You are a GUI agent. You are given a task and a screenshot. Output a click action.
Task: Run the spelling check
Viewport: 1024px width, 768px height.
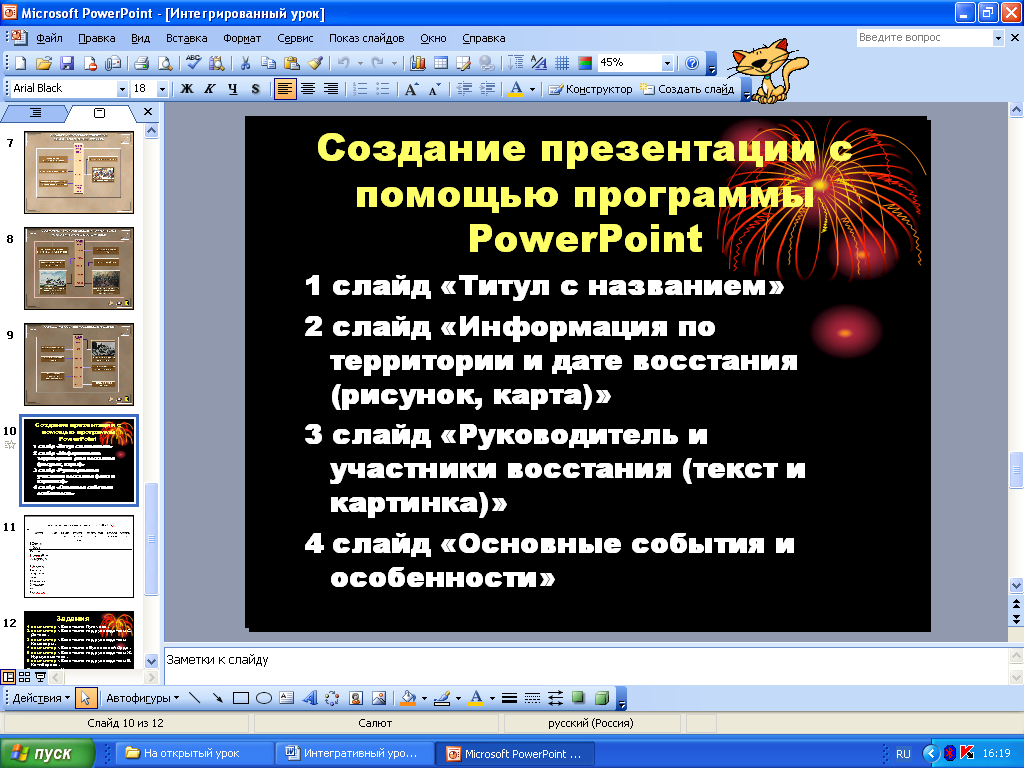pos(193,63)
